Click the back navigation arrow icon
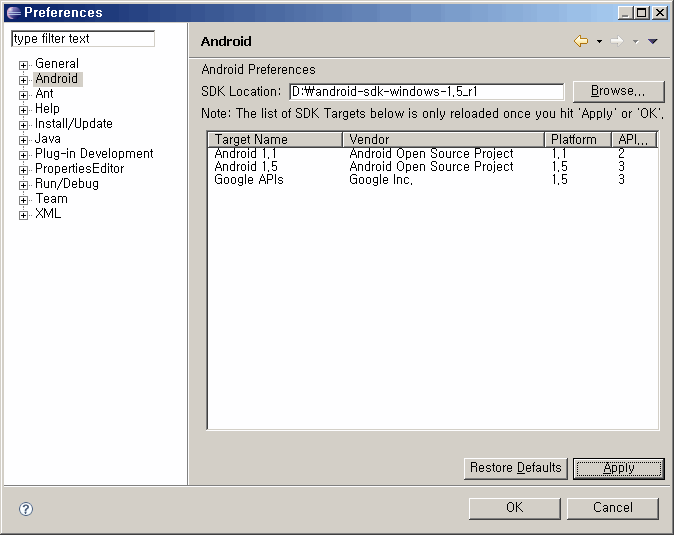The height and width of the screenshot is (535, 674). pos(580,41)
